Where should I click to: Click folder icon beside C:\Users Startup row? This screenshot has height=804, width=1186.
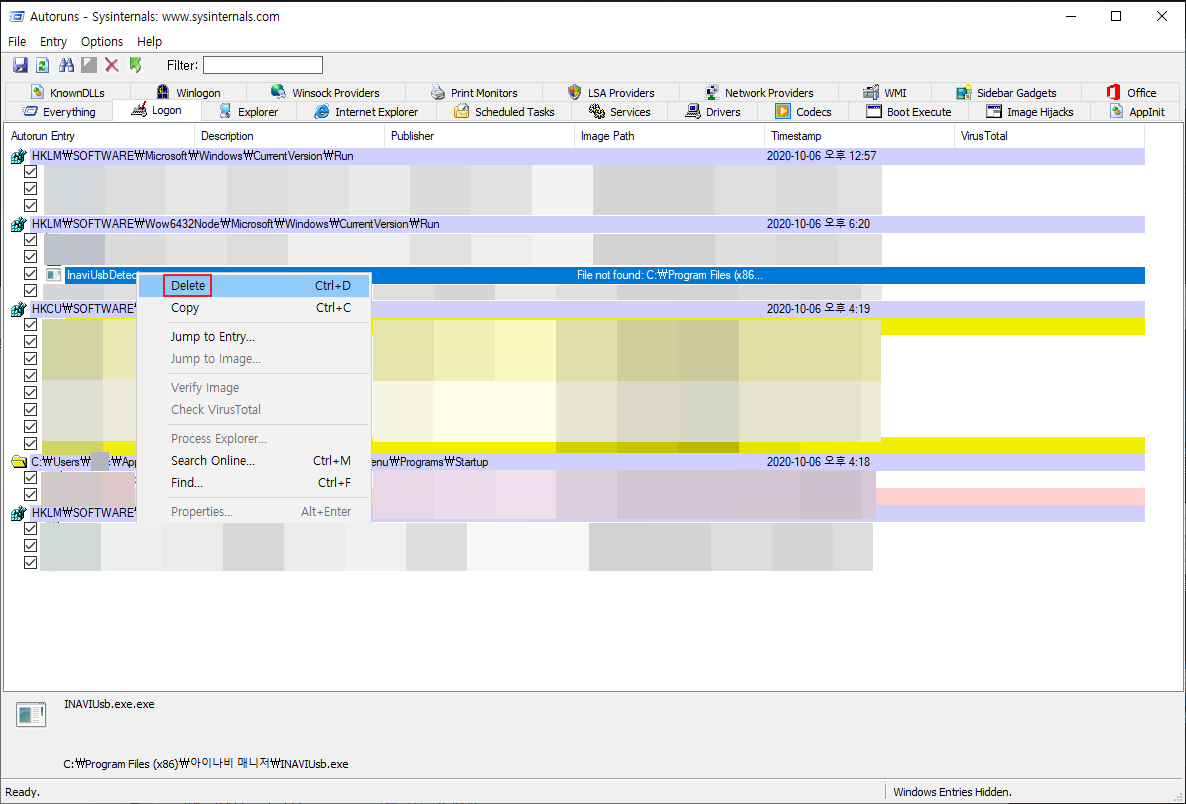tap(19, 462)
